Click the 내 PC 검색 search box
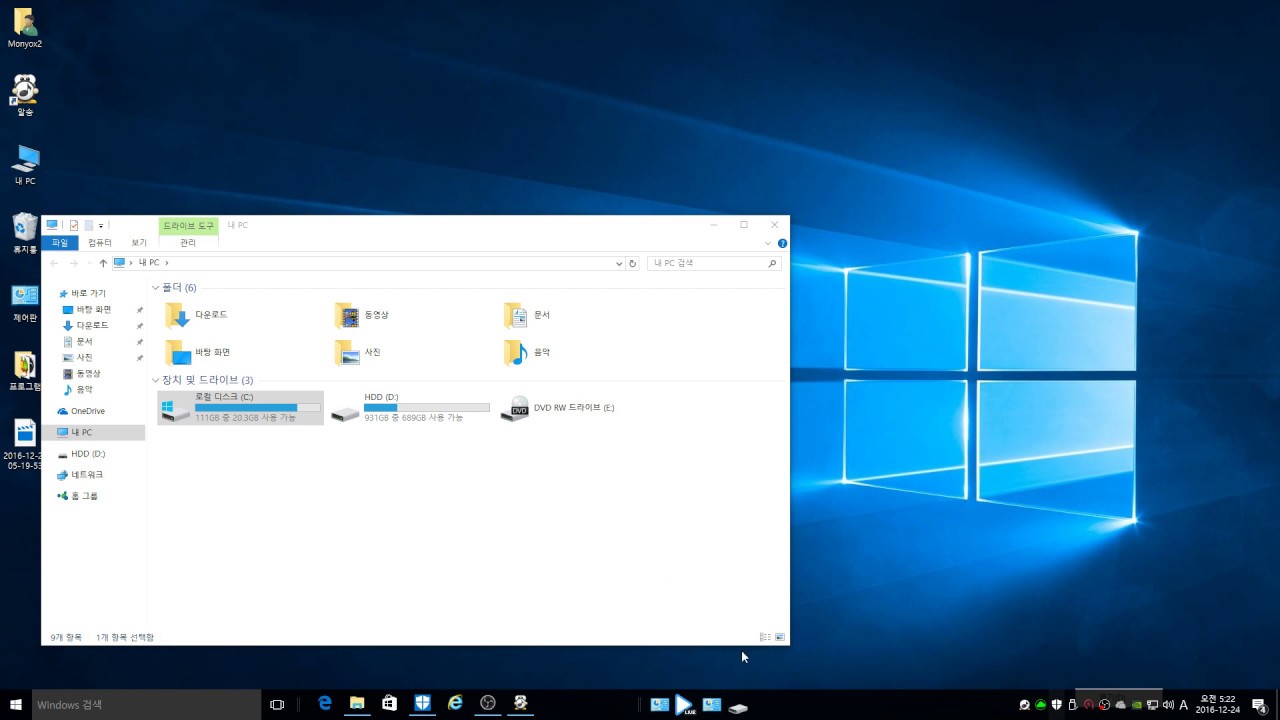The width and height of the screenshot is (1280, 720). (714, 263)
